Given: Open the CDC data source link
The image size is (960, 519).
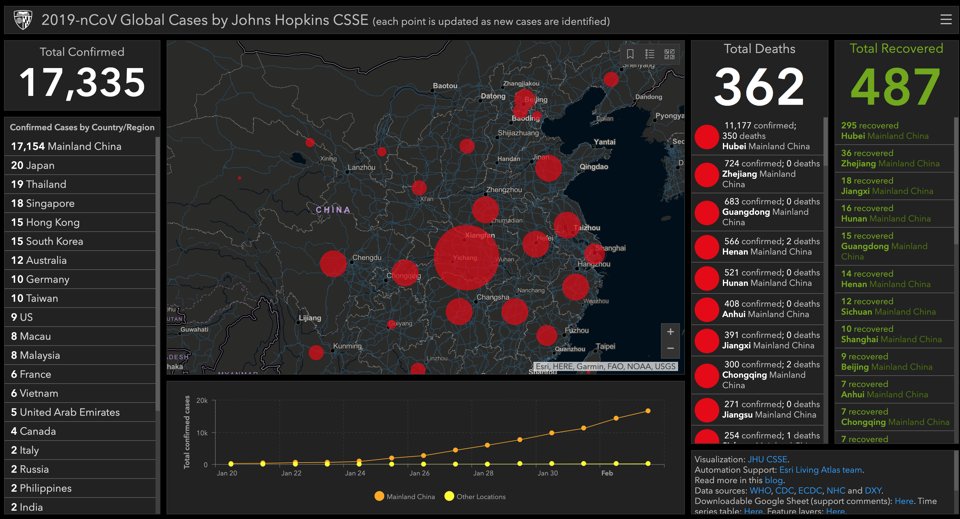Looking at the screenshot, I should pos(784,491).
